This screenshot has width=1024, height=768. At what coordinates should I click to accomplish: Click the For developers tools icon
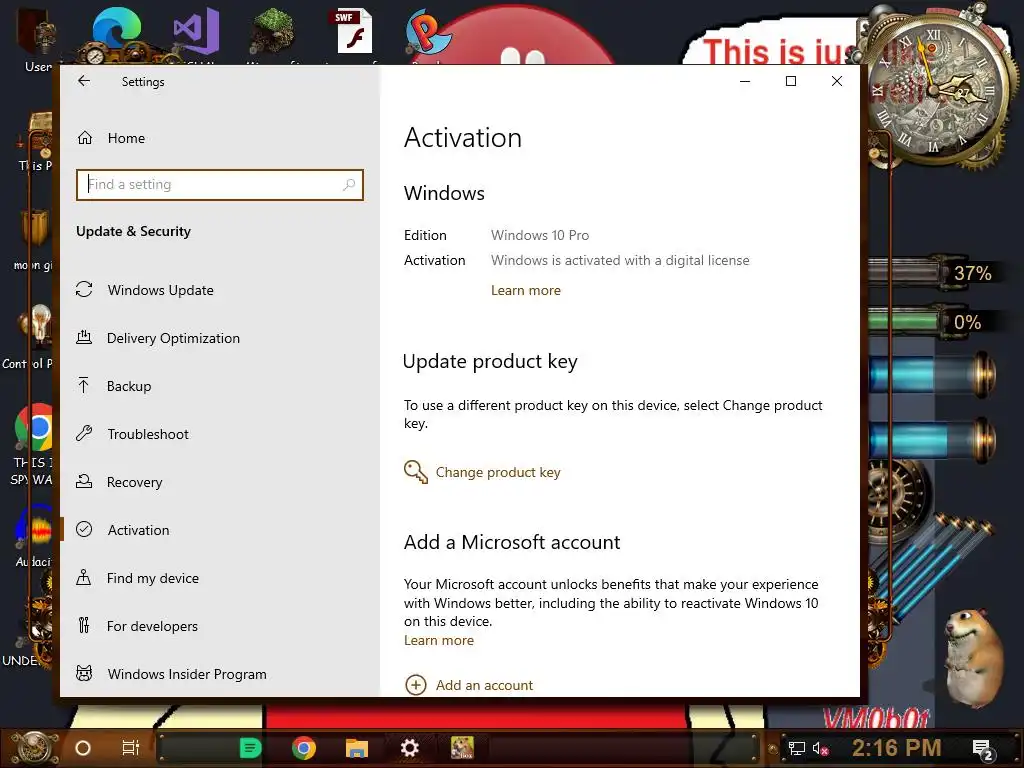click(x=84, y=626)
